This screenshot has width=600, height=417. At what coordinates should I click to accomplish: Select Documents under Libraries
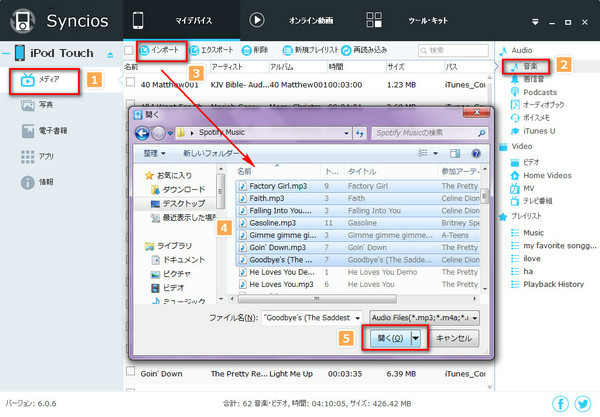coord(178,260)
